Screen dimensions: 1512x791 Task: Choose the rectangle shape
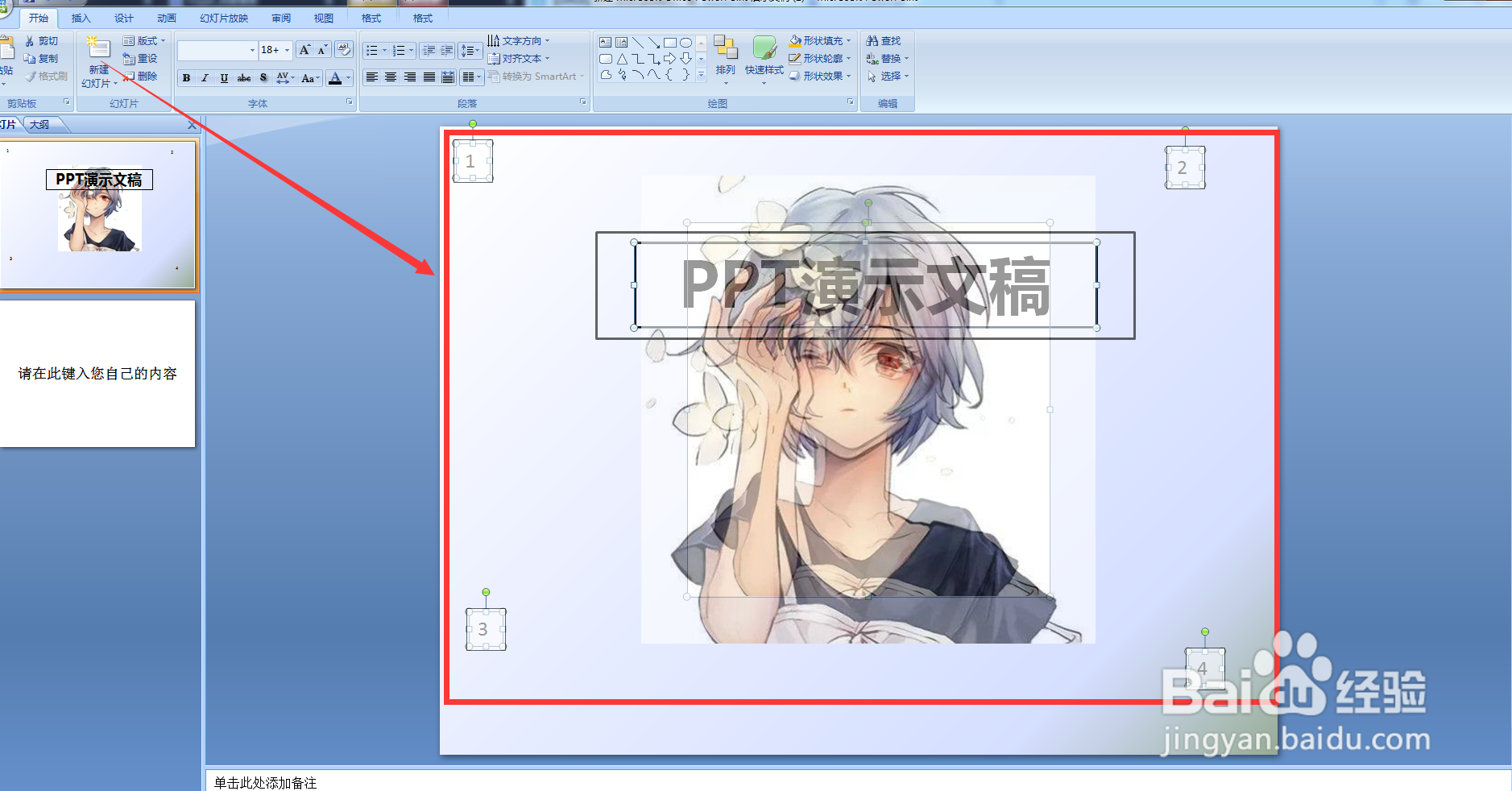tap(670, 43)
